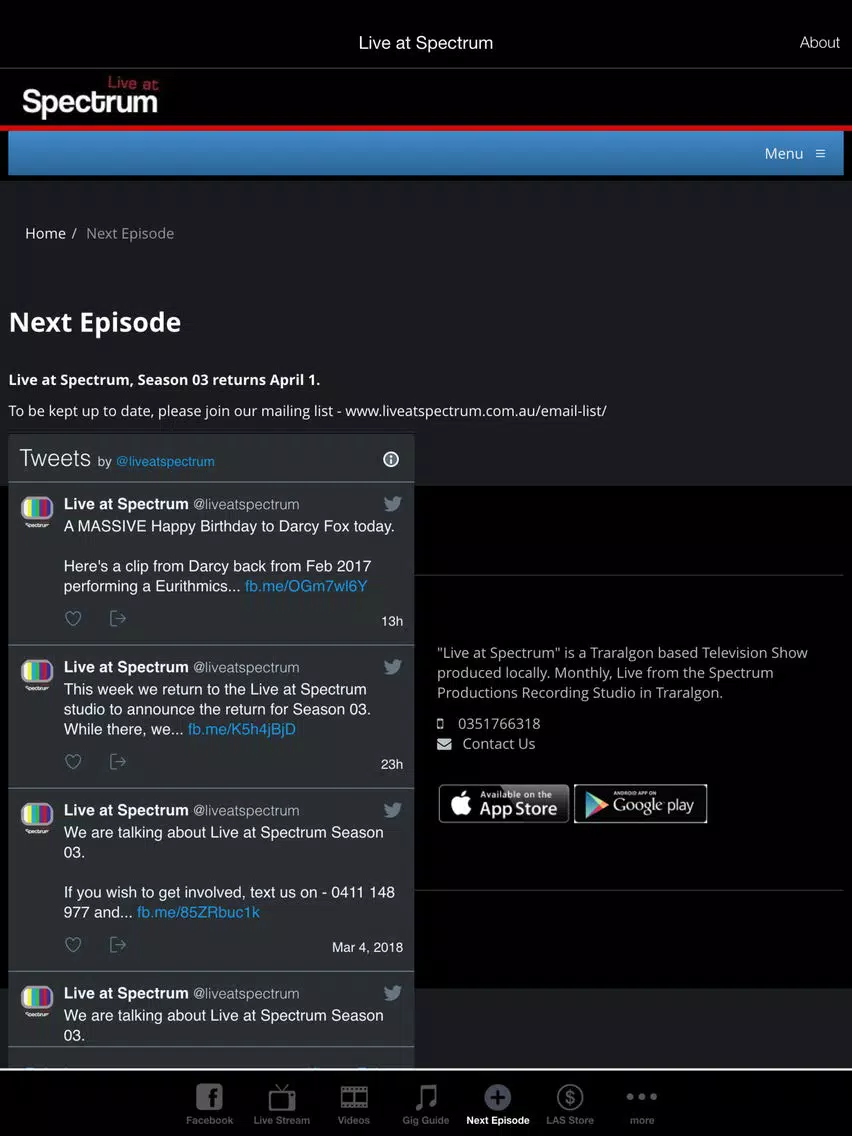Image resolution: width=852 pixels, height=1136 pixels.
Task: Open the Facebook tab in bottom bar
Action: coord(209,1104)
